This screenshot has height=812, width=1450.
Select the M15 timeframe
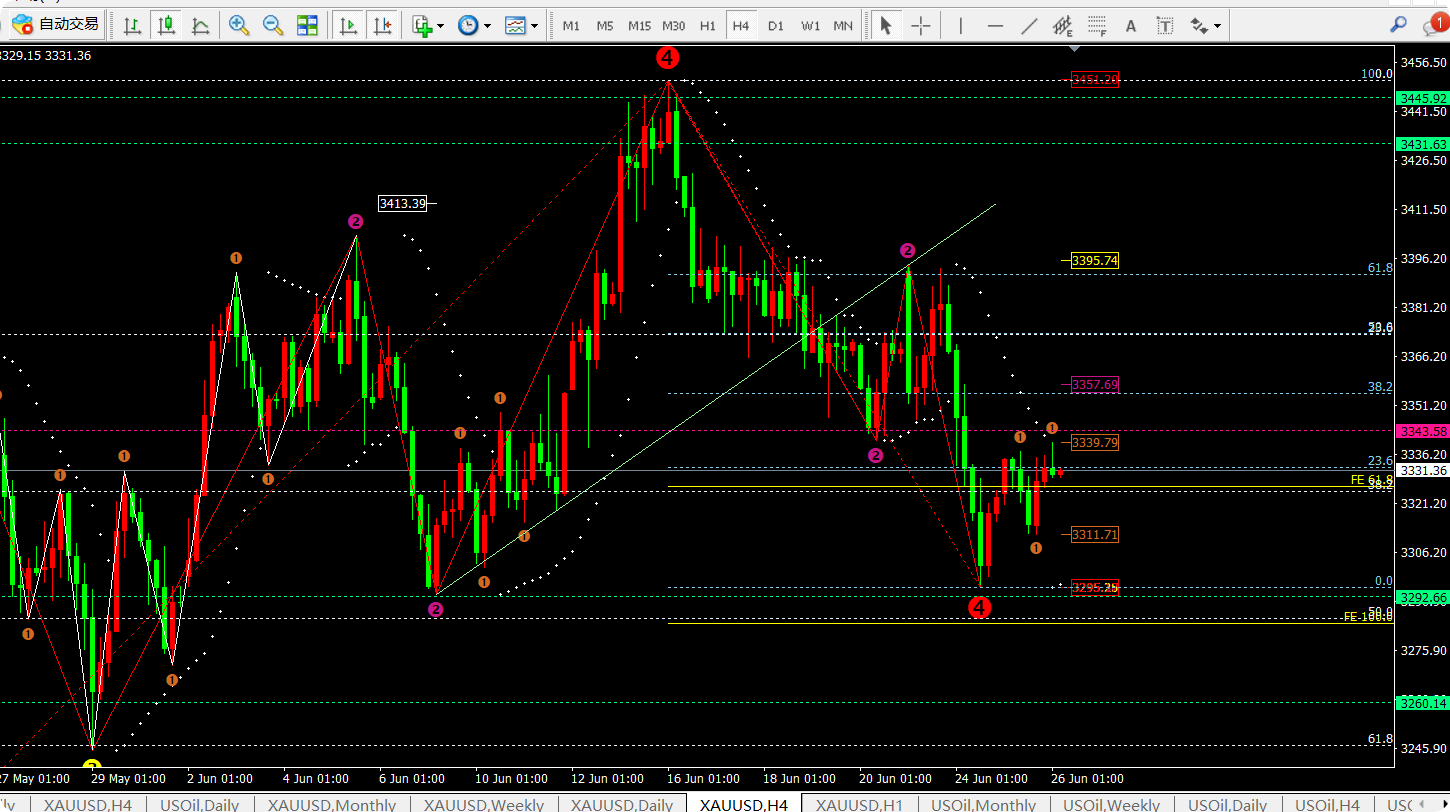[x=639, y=26]
